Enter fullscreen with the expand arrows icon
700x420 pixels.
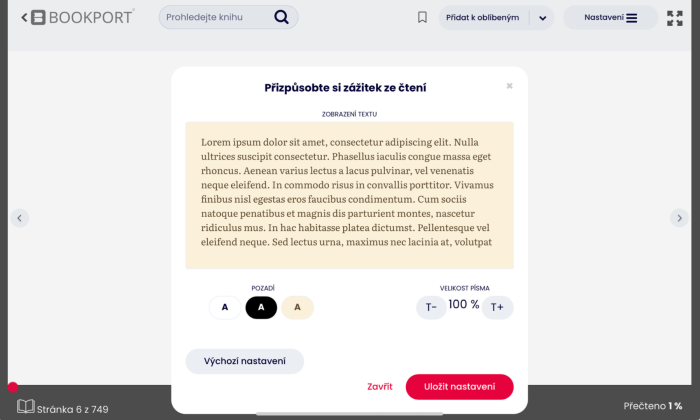coord(675,18)
